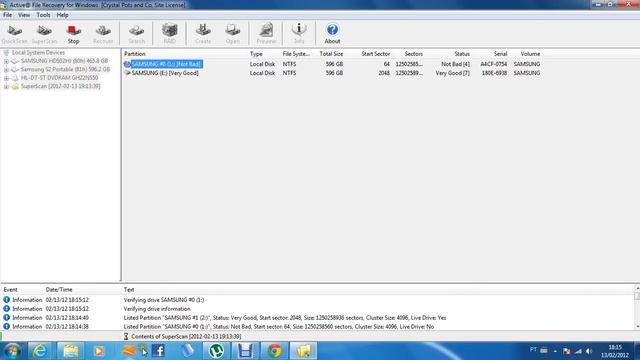640x360 pixels.
Task: Sort by the Sectors column header
Action: point(413,54)
